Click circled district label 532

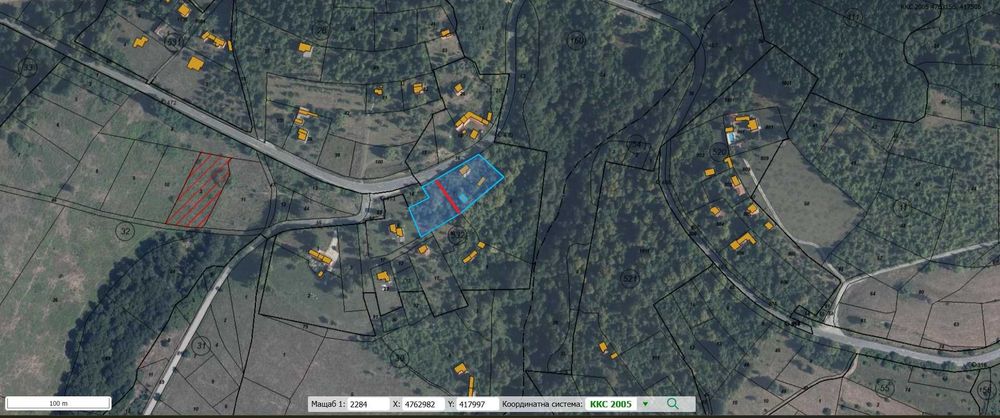[x=458, y=235]
